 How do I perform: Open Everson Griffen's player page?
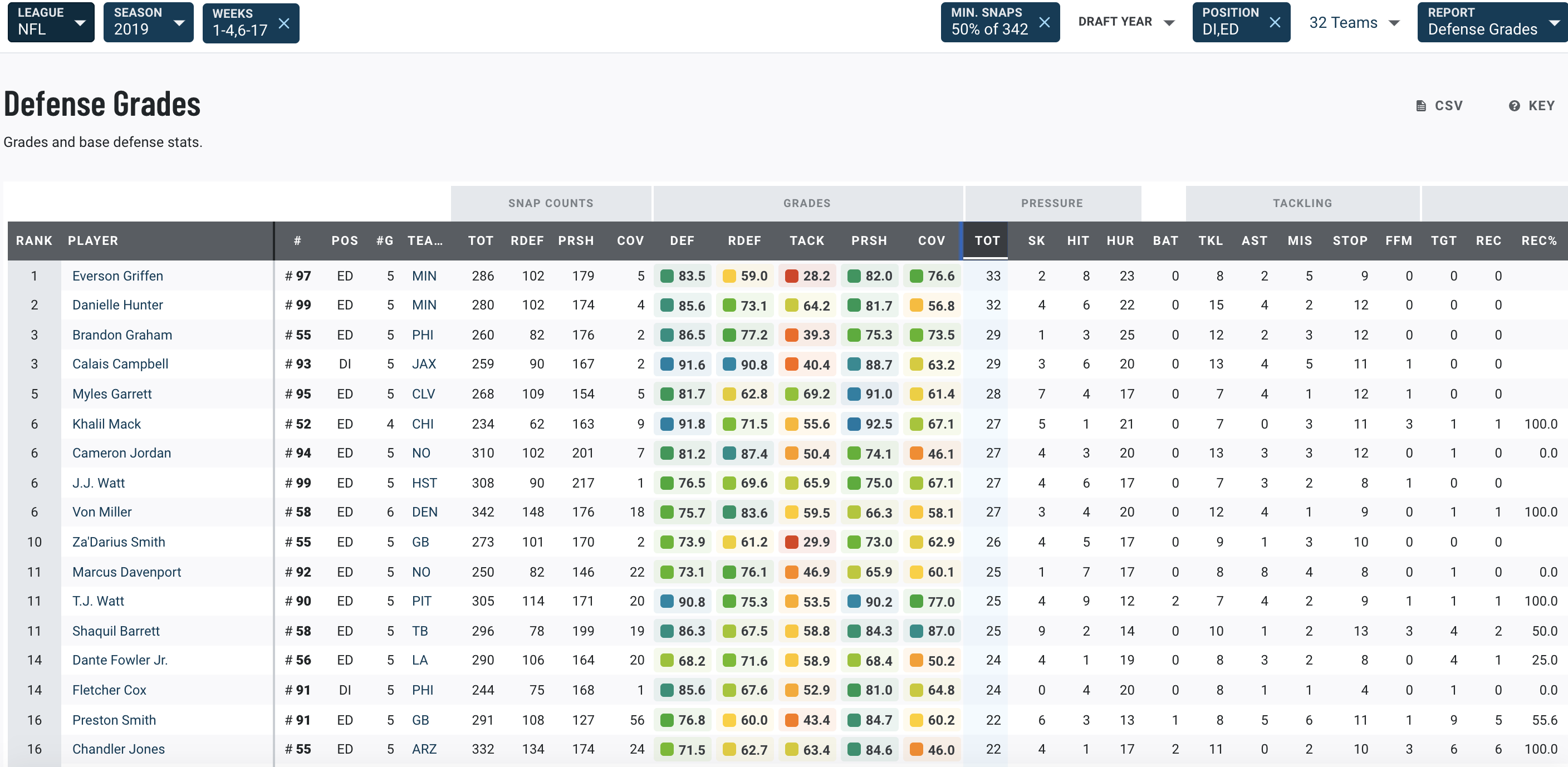click(117, 276)
